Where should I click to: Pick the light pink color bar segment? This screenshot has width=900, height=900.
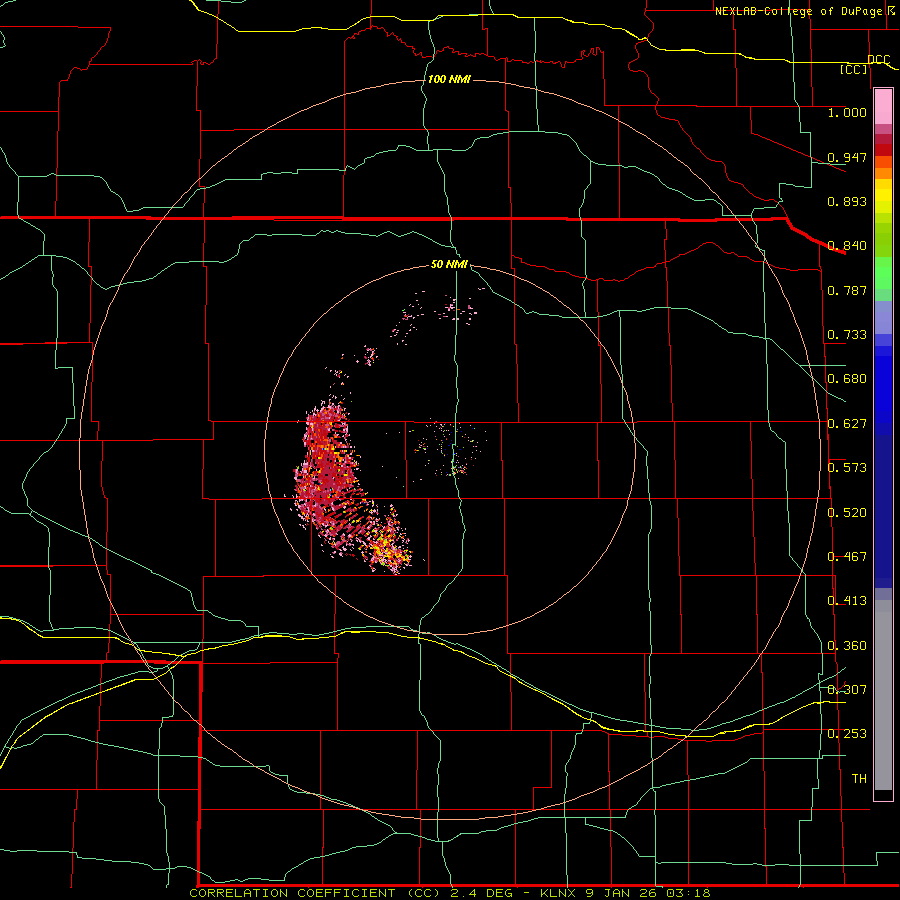883,107
